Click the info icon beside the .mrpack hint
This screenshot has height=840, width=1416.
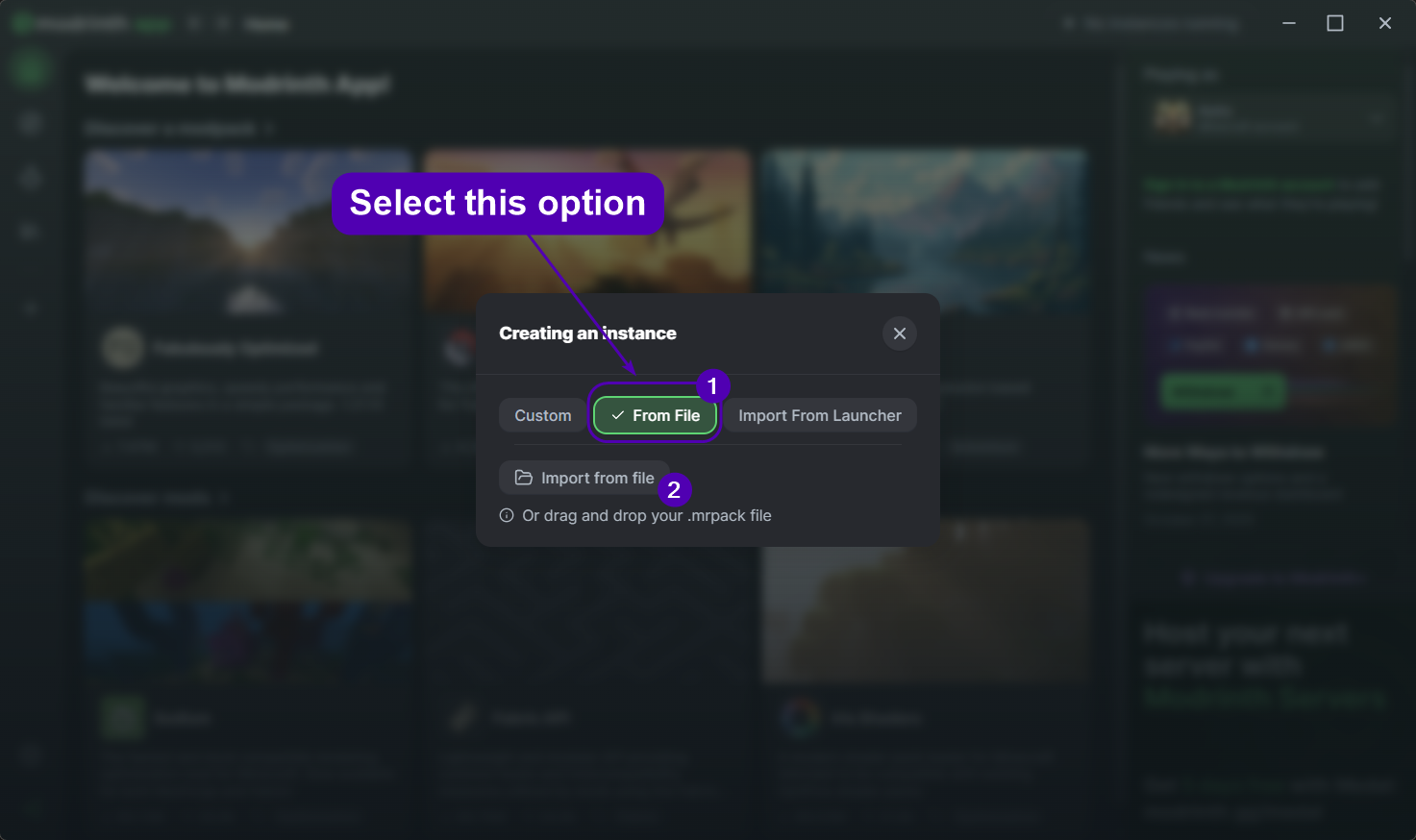click(507, 516)
